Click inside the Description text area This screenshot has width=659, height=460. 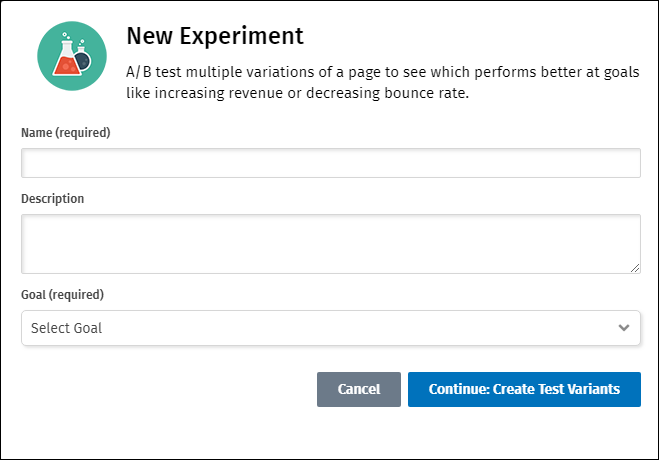(330, 243)
